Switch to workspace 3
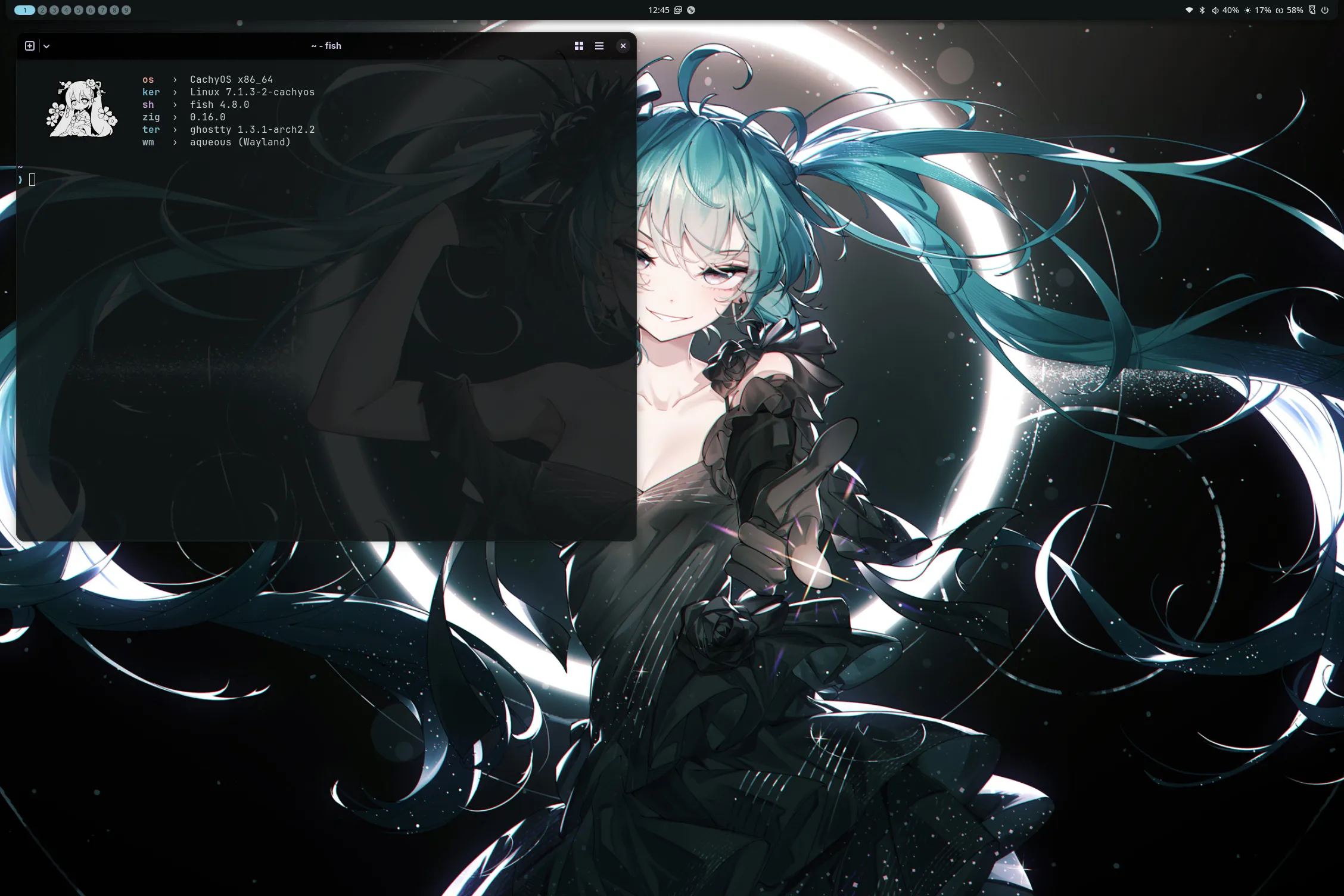The image size is (1344, 896). (54, 10)
